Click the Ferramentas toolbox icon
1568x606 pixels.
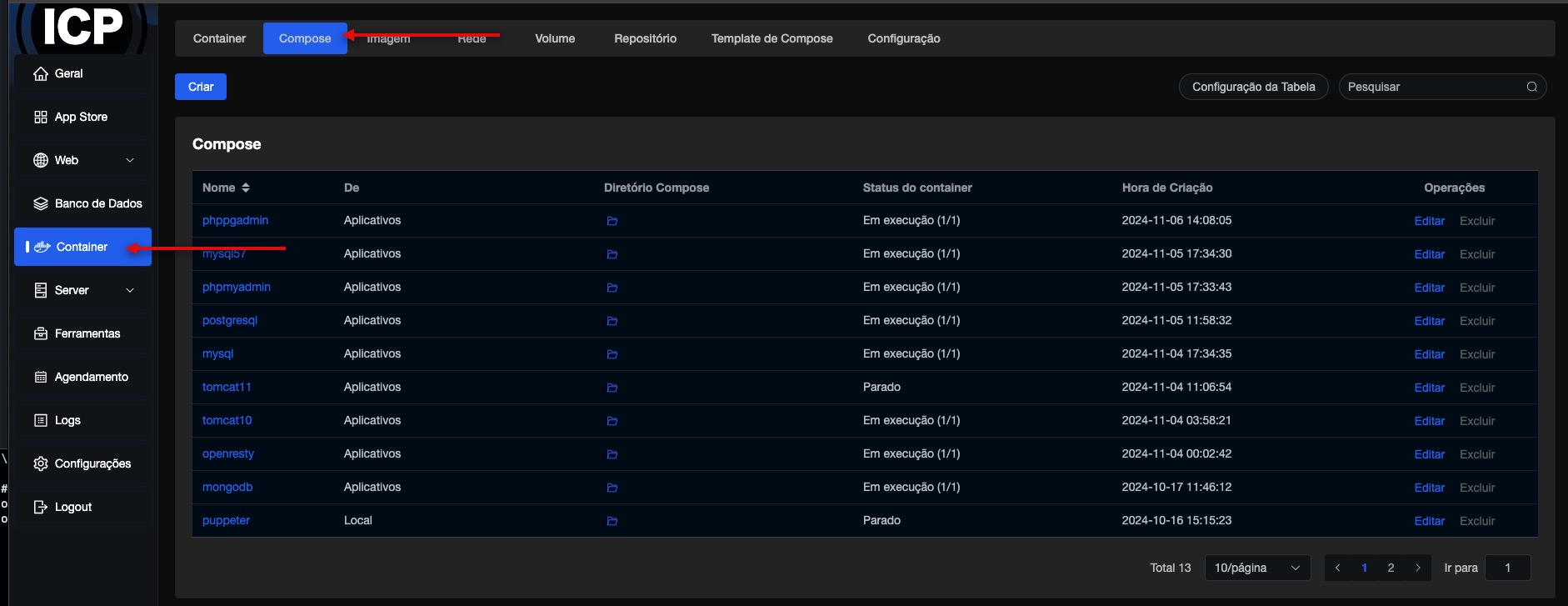coord(40,333)
